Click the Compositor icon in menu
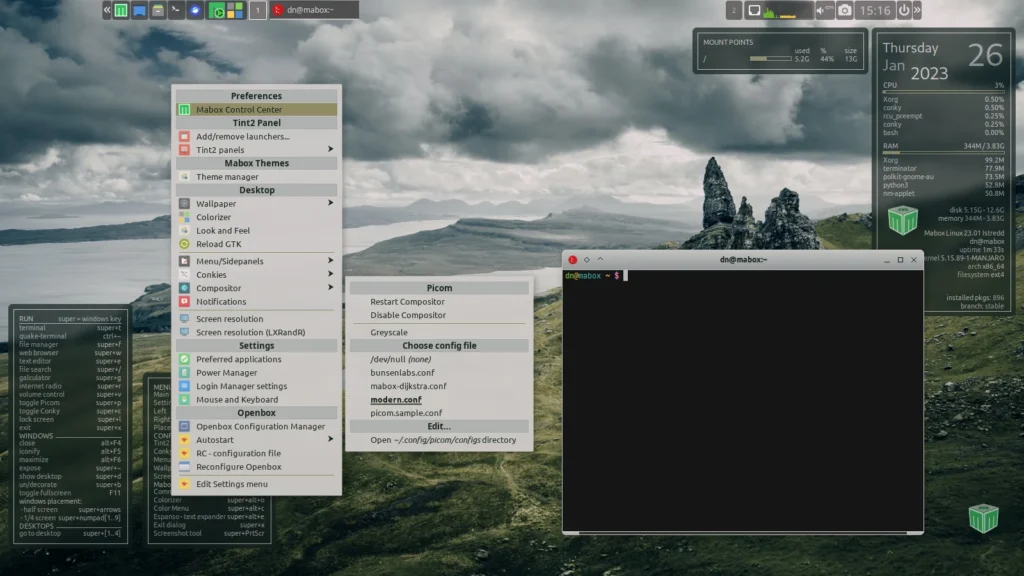 [x=184, y=288]
